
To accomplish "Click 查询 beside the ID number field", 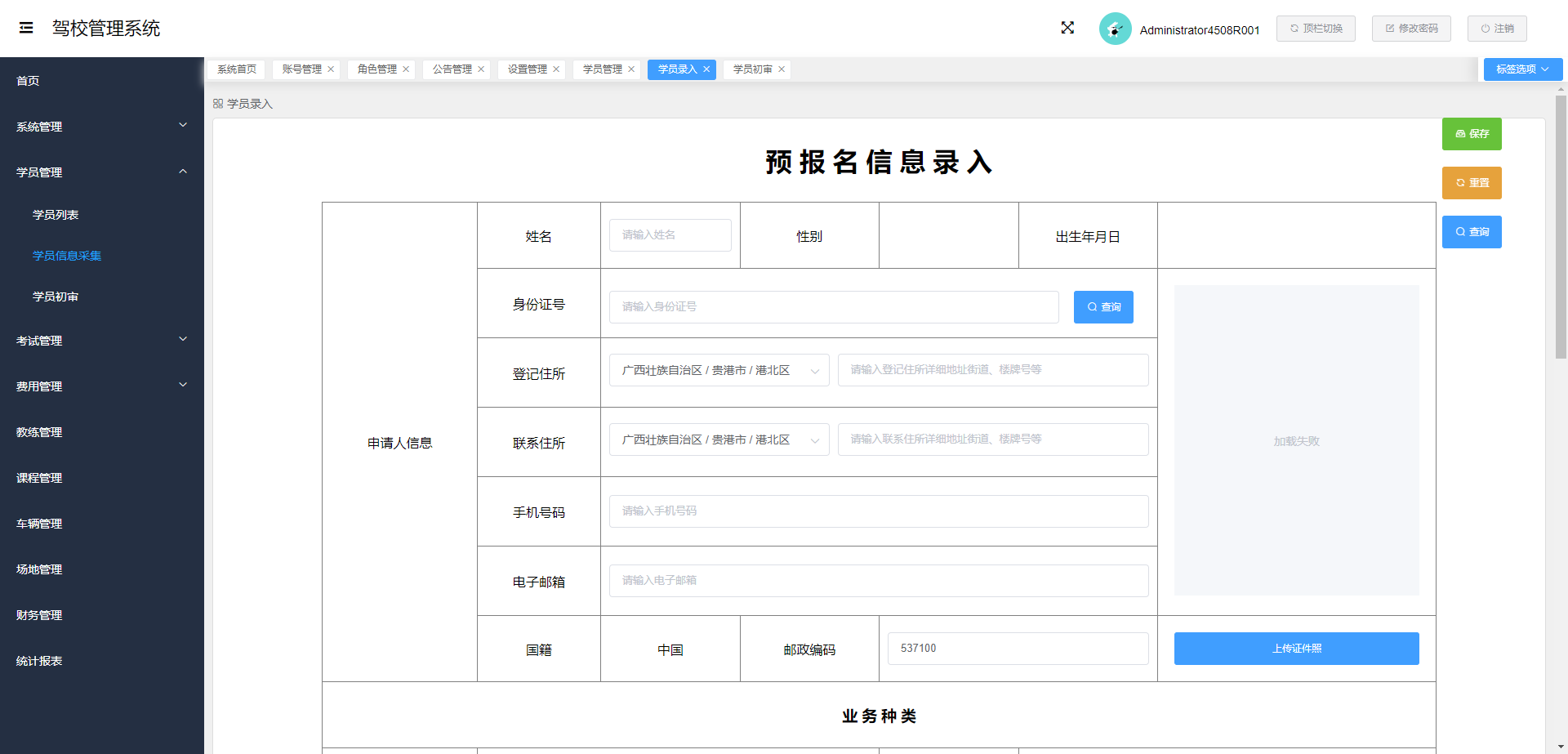I will tap(1103, 307).
